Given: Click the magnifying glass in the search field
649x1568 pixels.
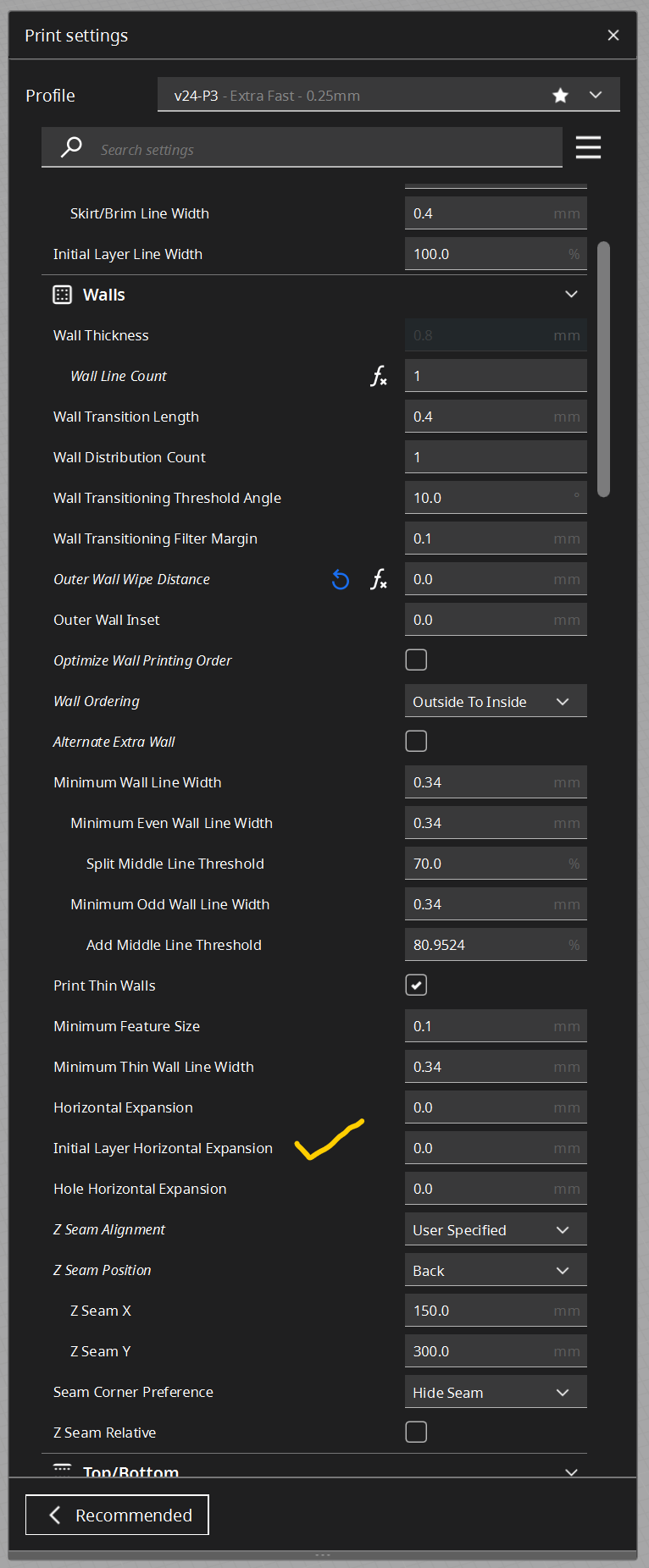Looking at the screenshot, I should 71,146.
